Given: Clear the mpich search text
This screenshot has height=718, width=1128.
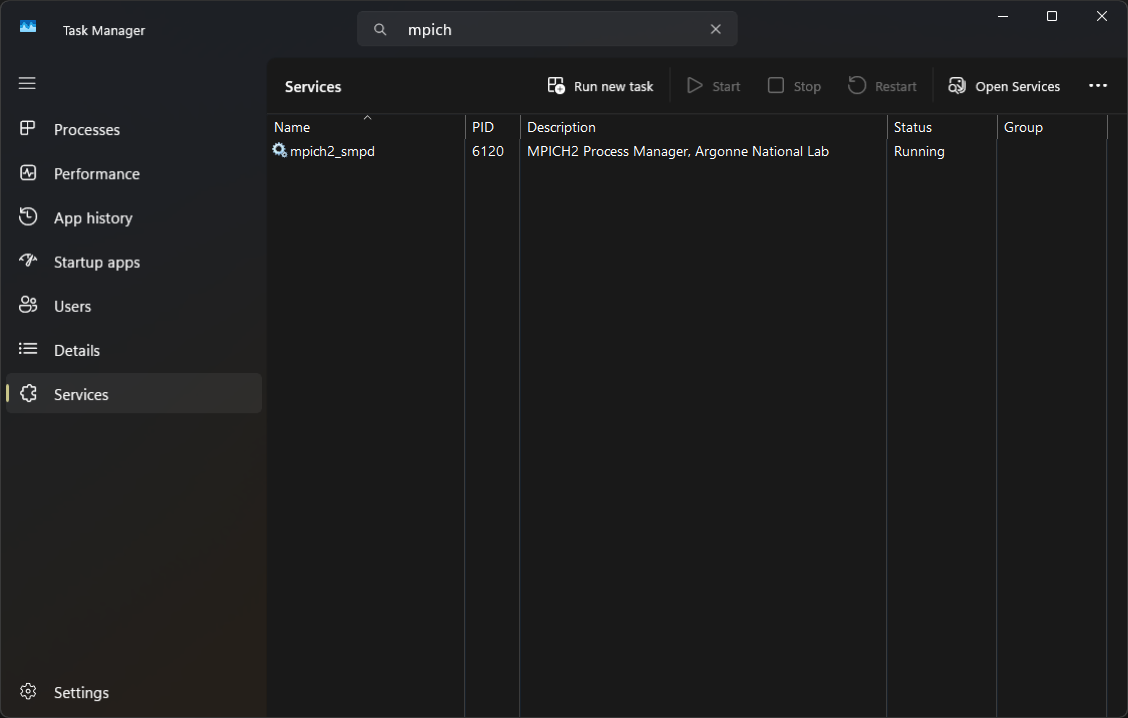Looking at the screenshot, I should pyautogui.click(x=715, y=29).
